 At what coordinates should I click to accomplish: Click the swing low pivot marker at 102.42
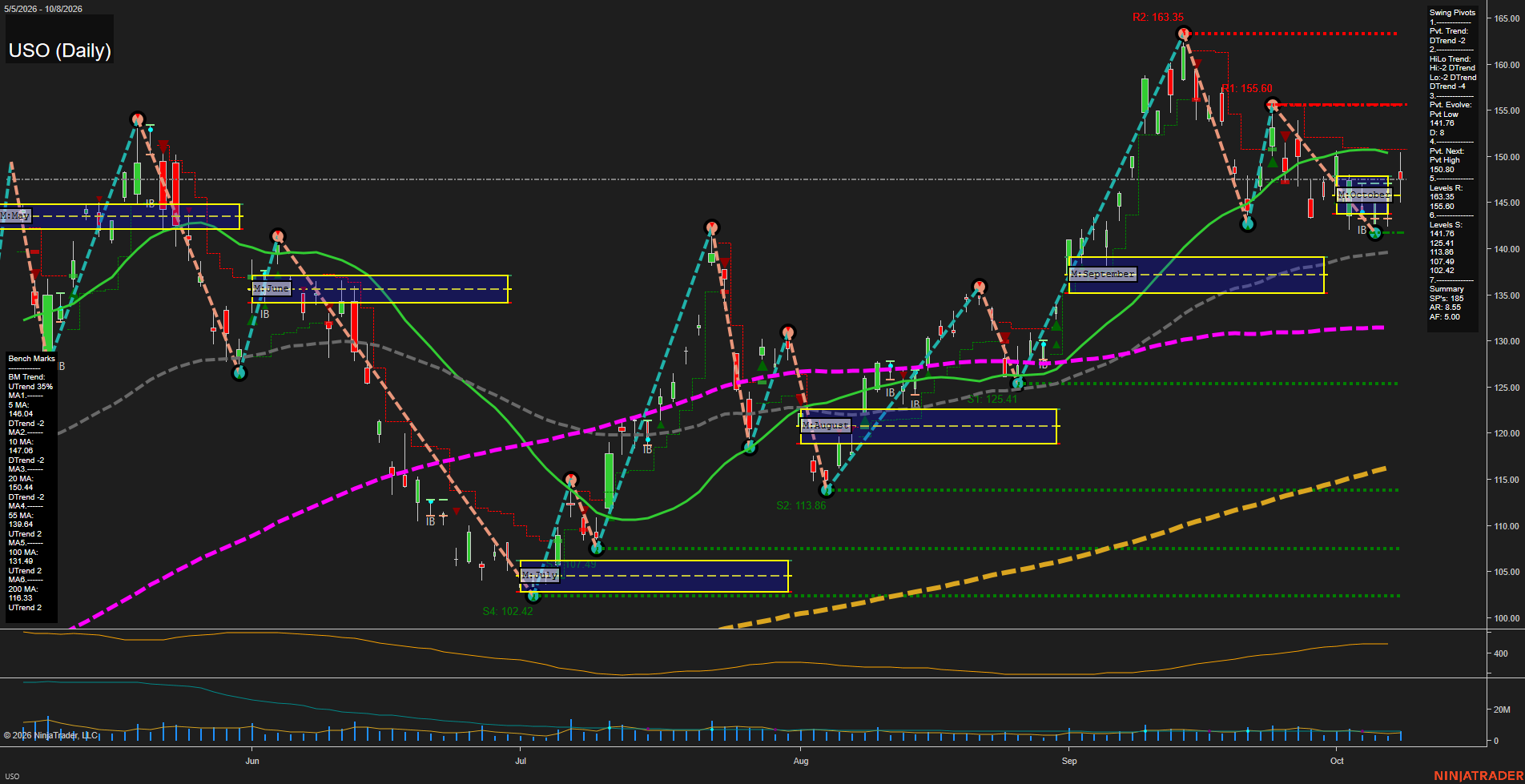click(x=533, y=596)
